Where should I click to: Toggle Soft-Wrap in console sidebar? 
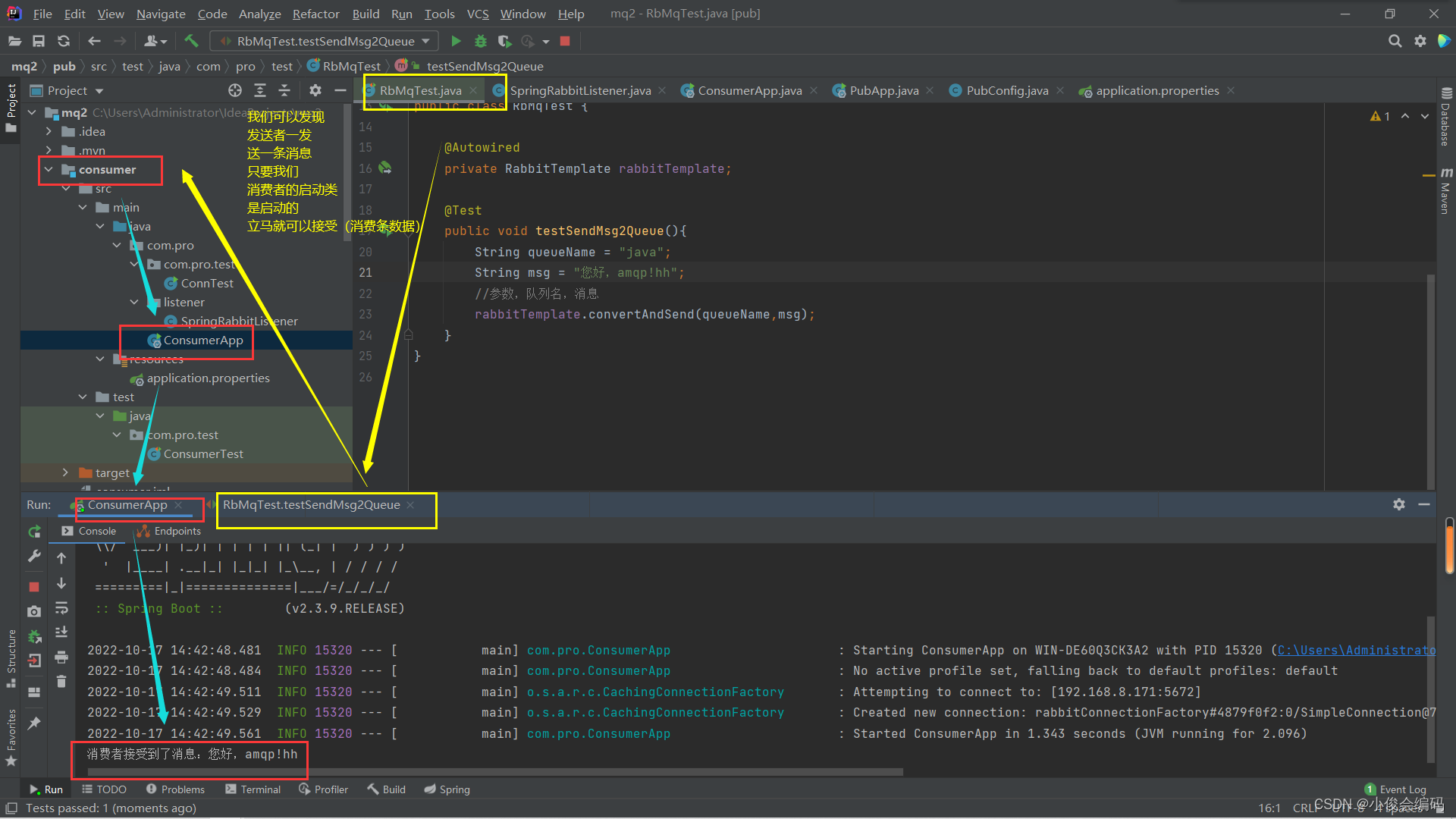[x=61, y=608]
